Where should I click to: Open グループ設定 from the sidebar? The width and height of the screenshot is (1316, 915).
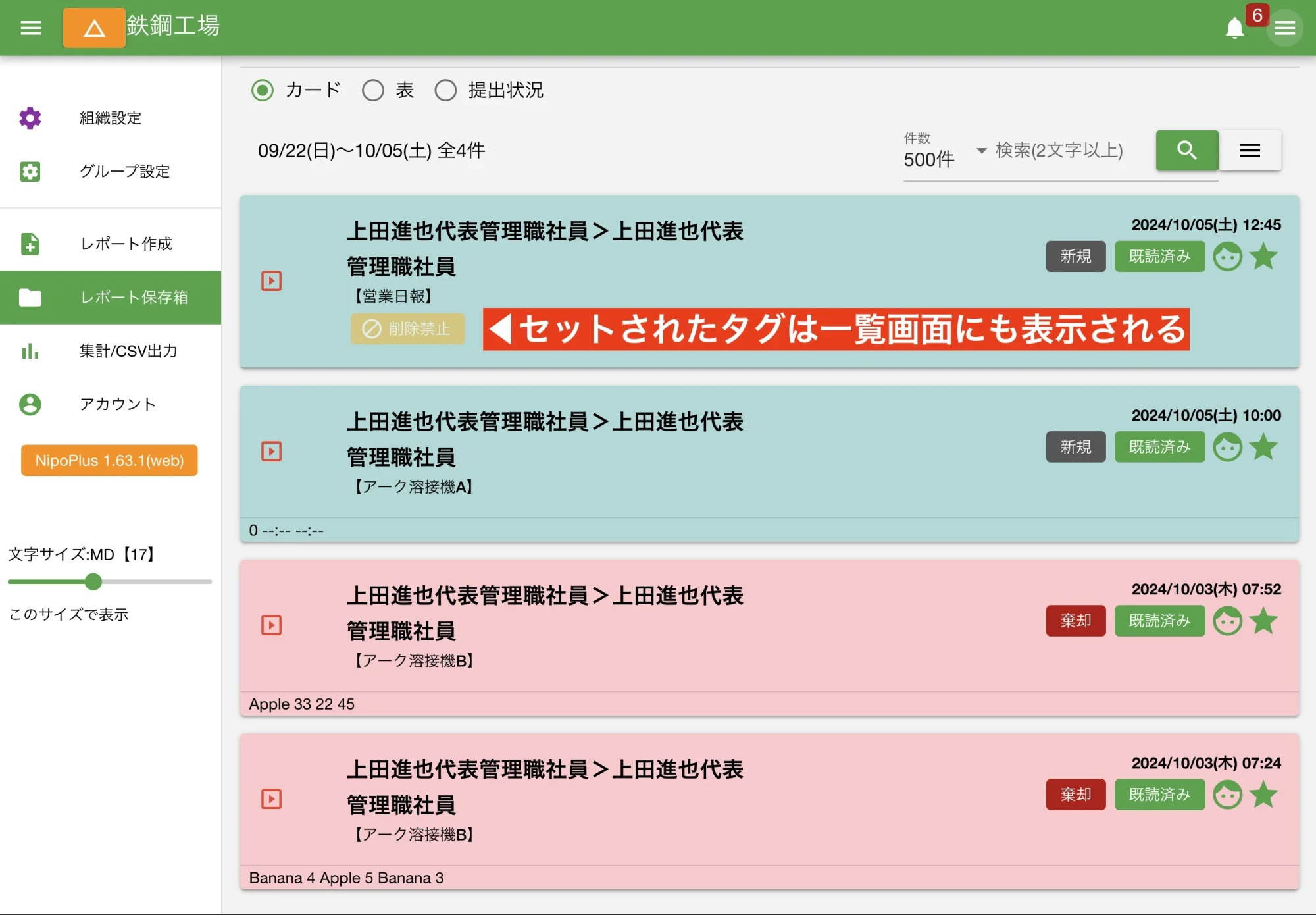(30, 172)
